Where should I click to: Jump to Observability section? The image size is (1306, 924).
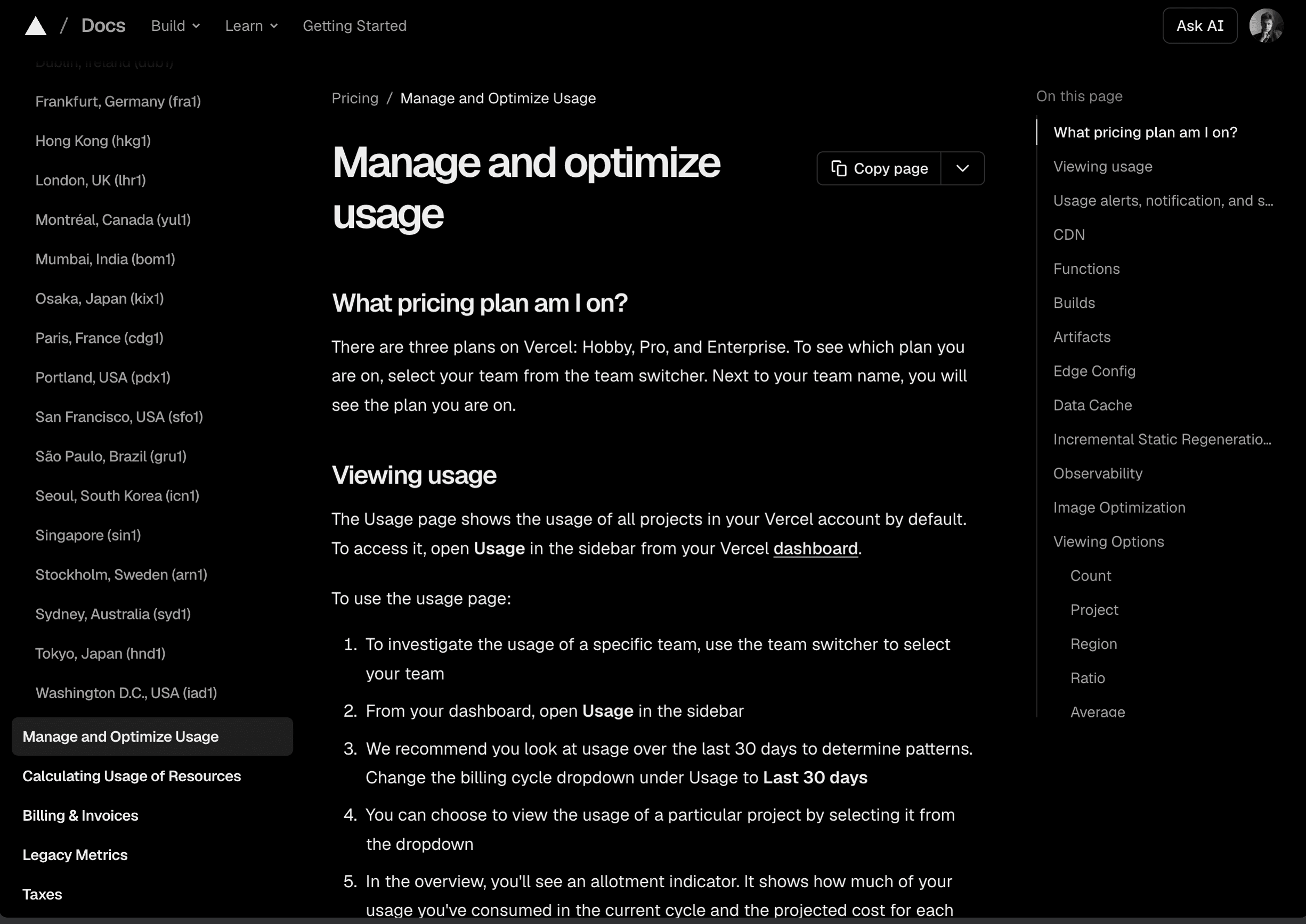1098,473
